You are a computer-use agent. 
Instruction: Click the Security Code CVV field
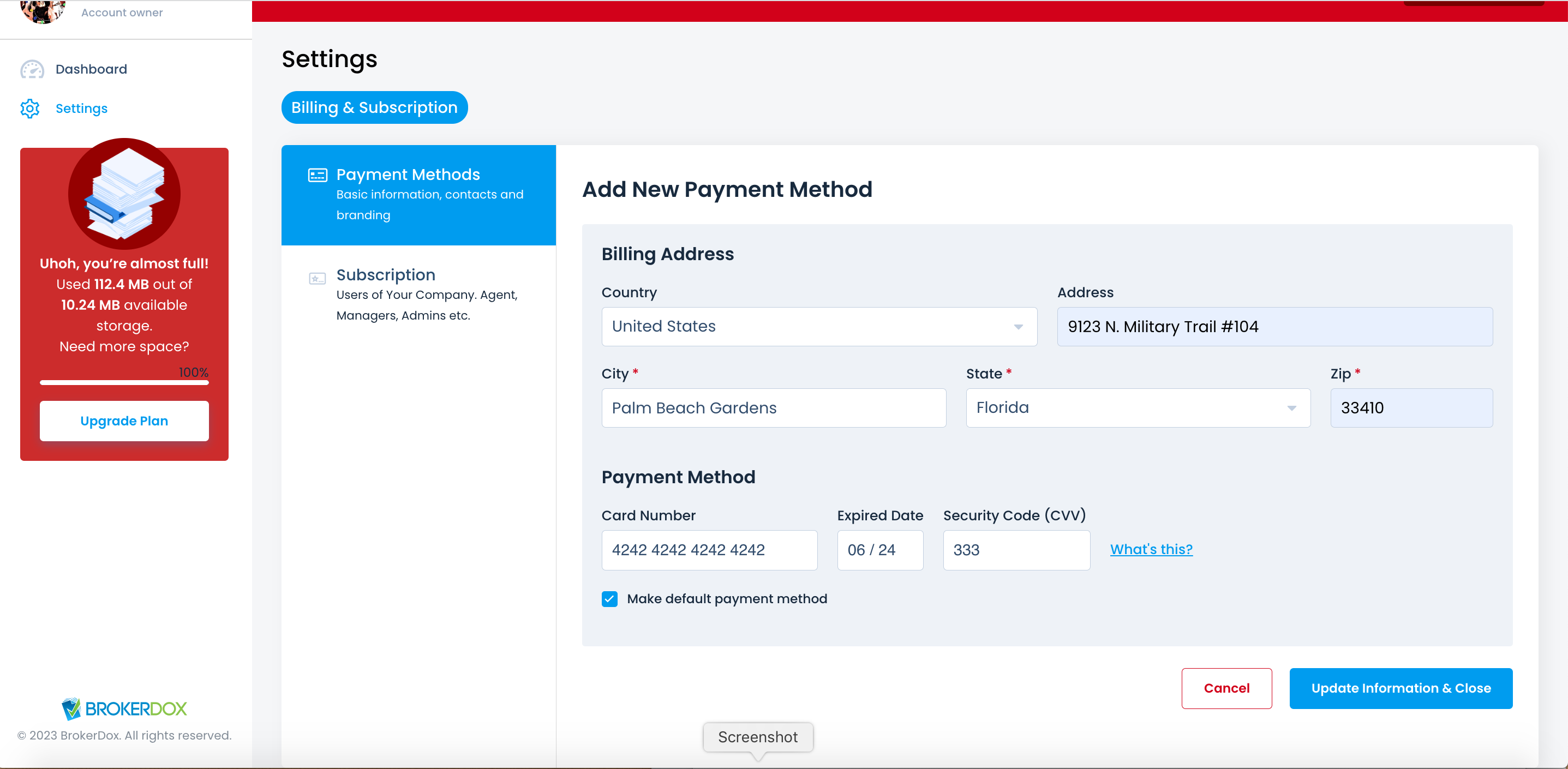coord(1016,550)
